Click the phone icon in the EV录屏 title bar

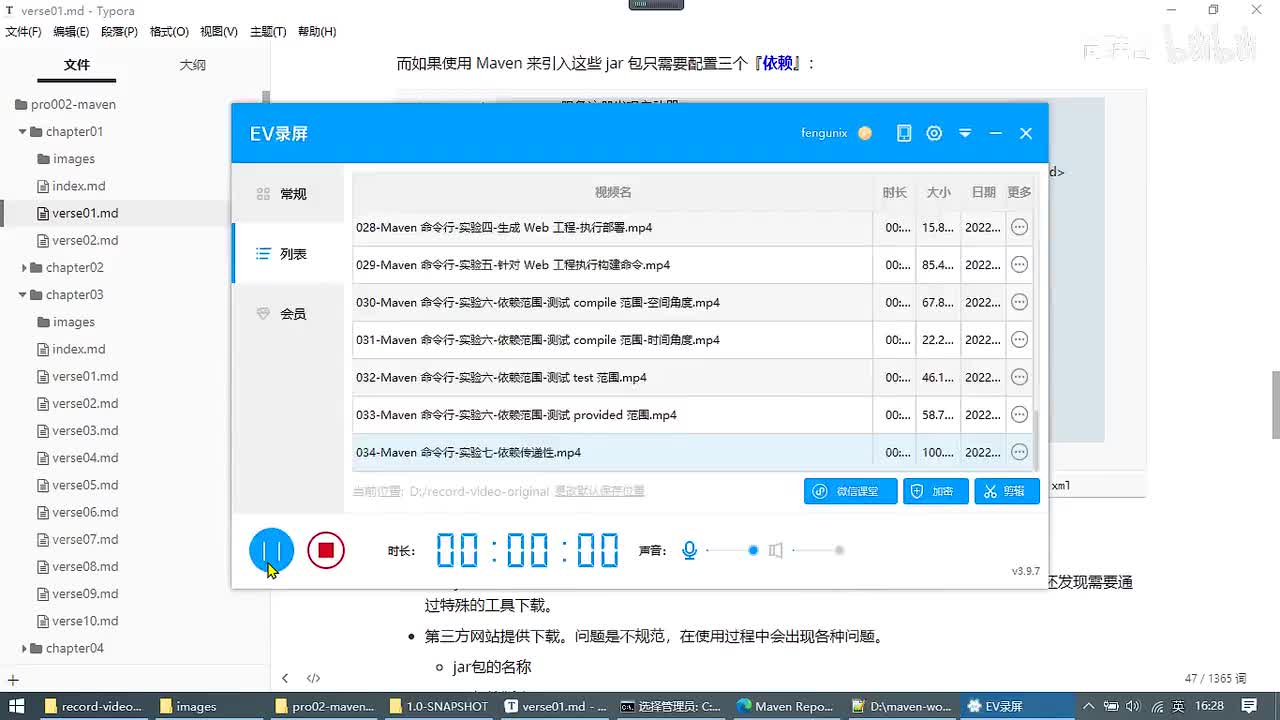(904, 133)
